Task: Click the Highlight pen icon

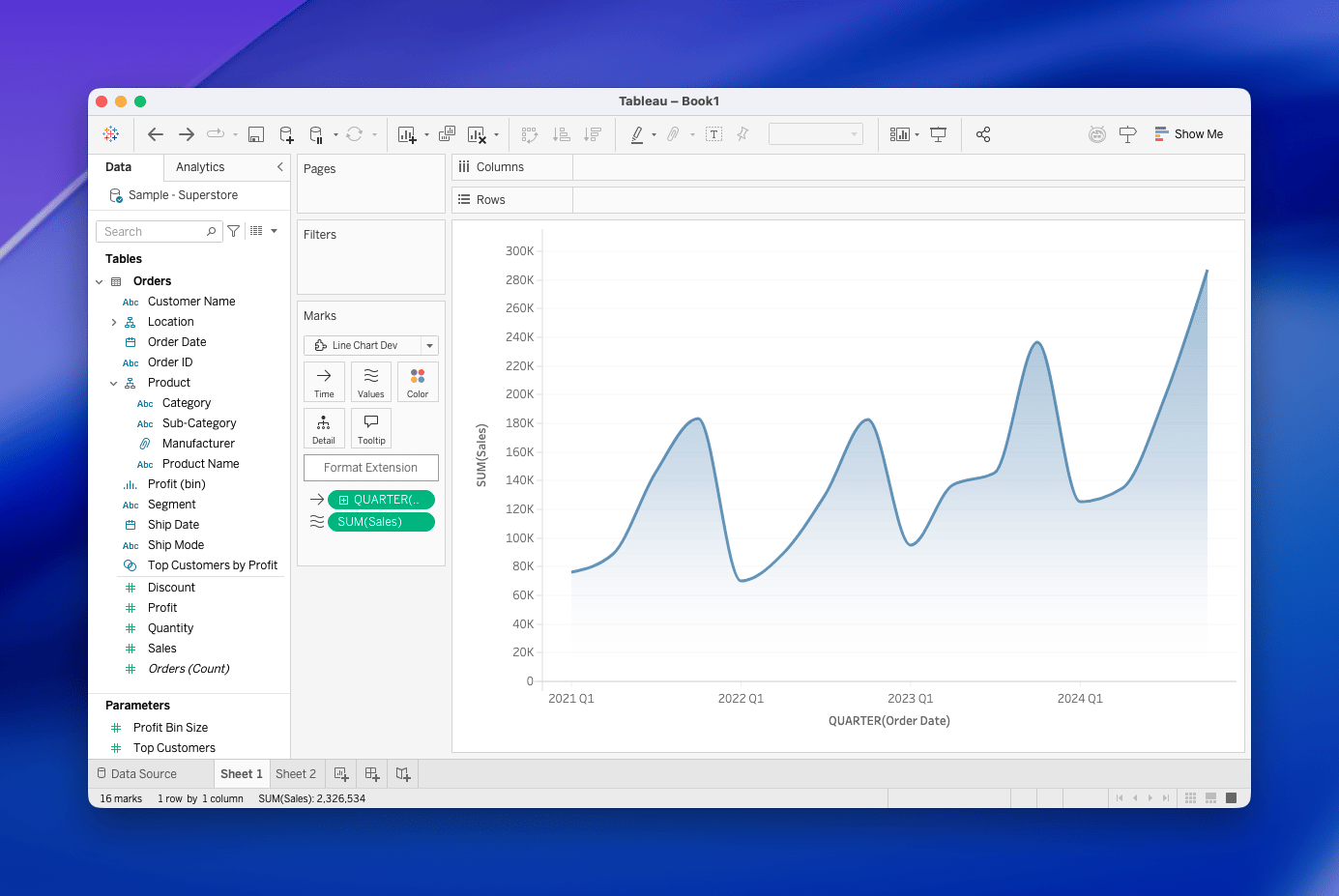Action: pyautogui.click(x=637, y=134)
